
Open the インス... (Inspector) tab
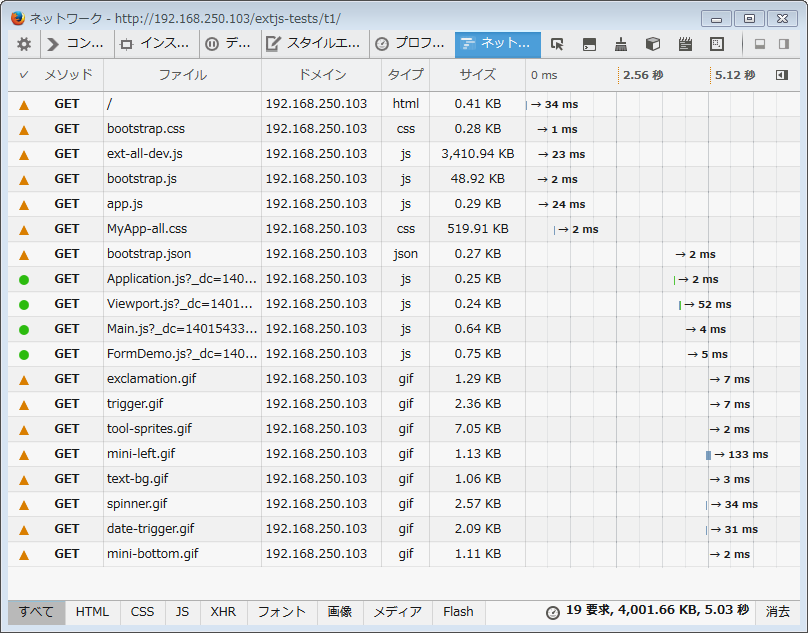[156, 44]
